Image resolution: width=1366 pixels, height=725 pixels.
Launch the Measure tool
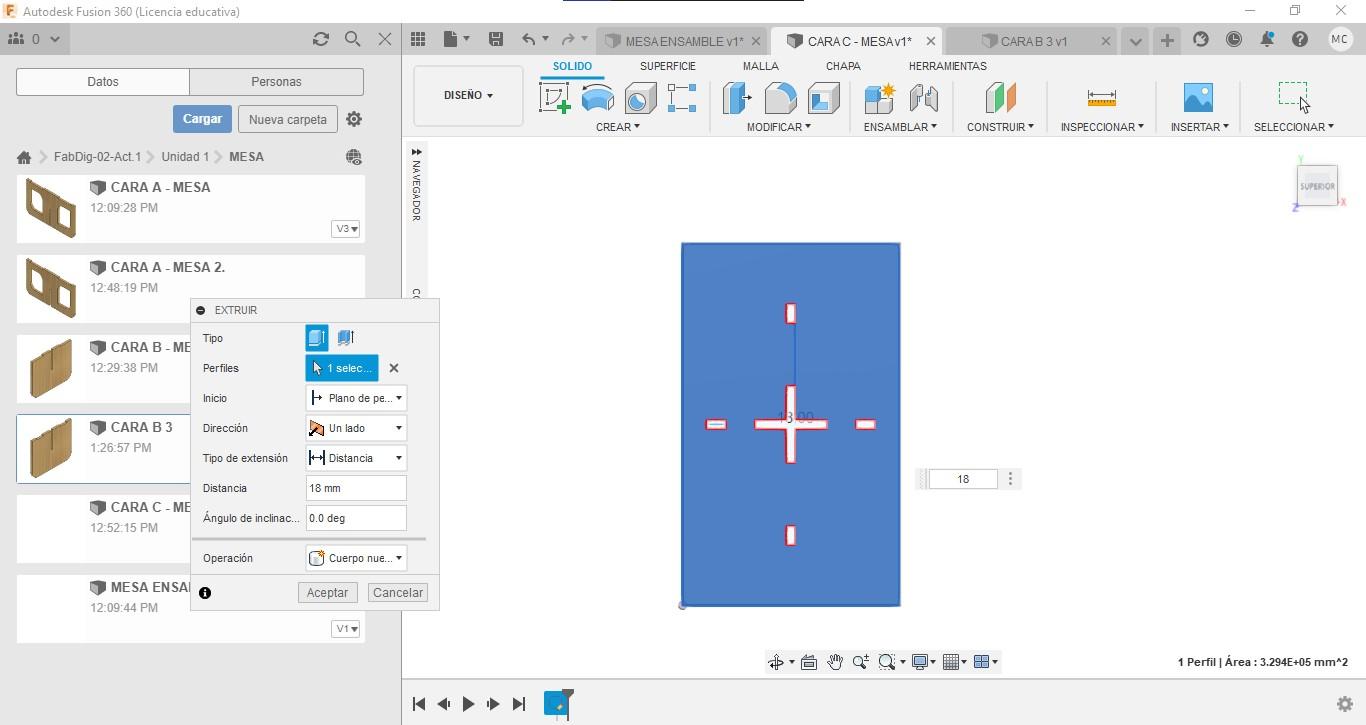click(x=1101, y=98)
